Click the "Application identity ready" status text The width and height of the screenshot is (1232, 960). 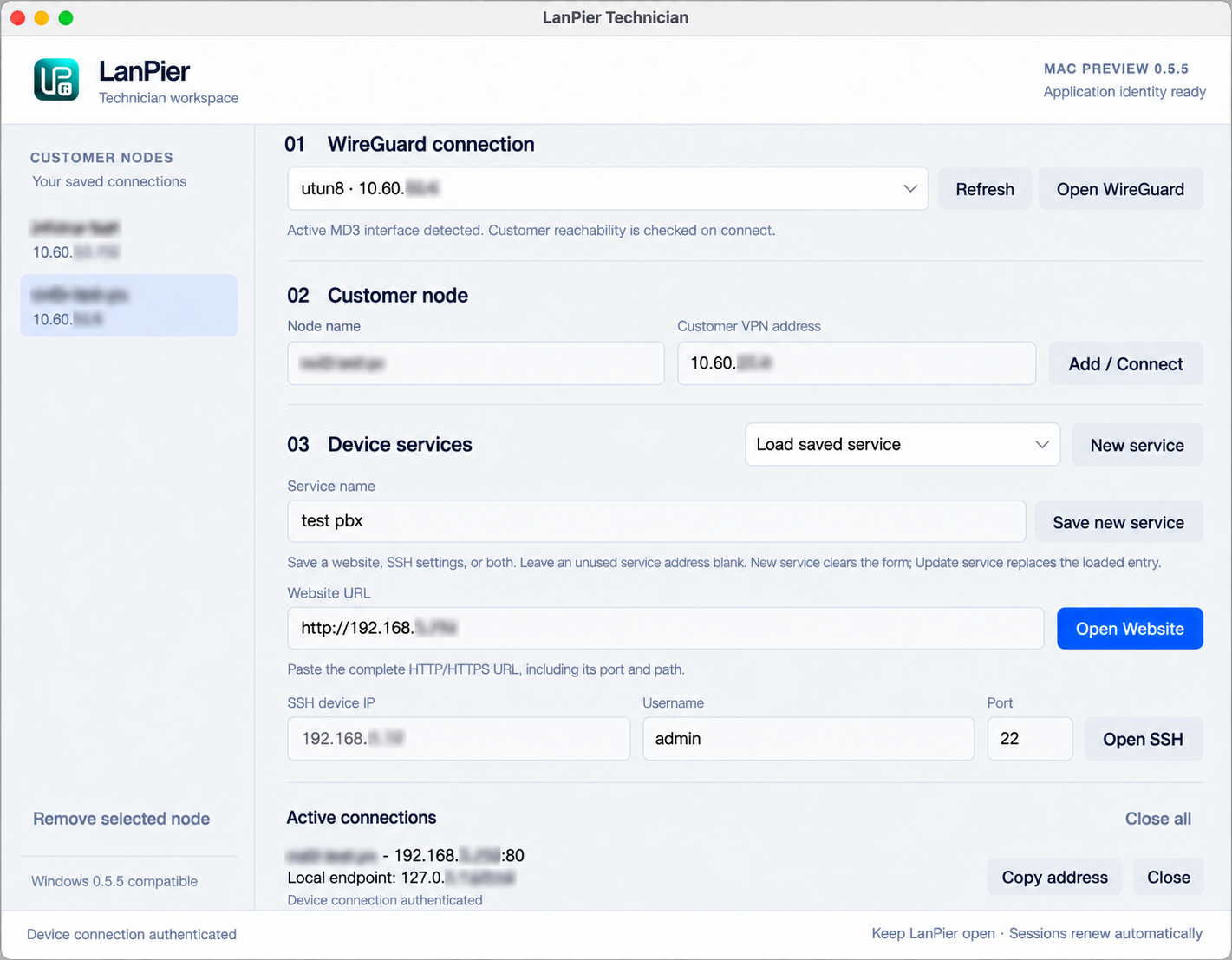pyautogui.click(x=1124, y=92)
